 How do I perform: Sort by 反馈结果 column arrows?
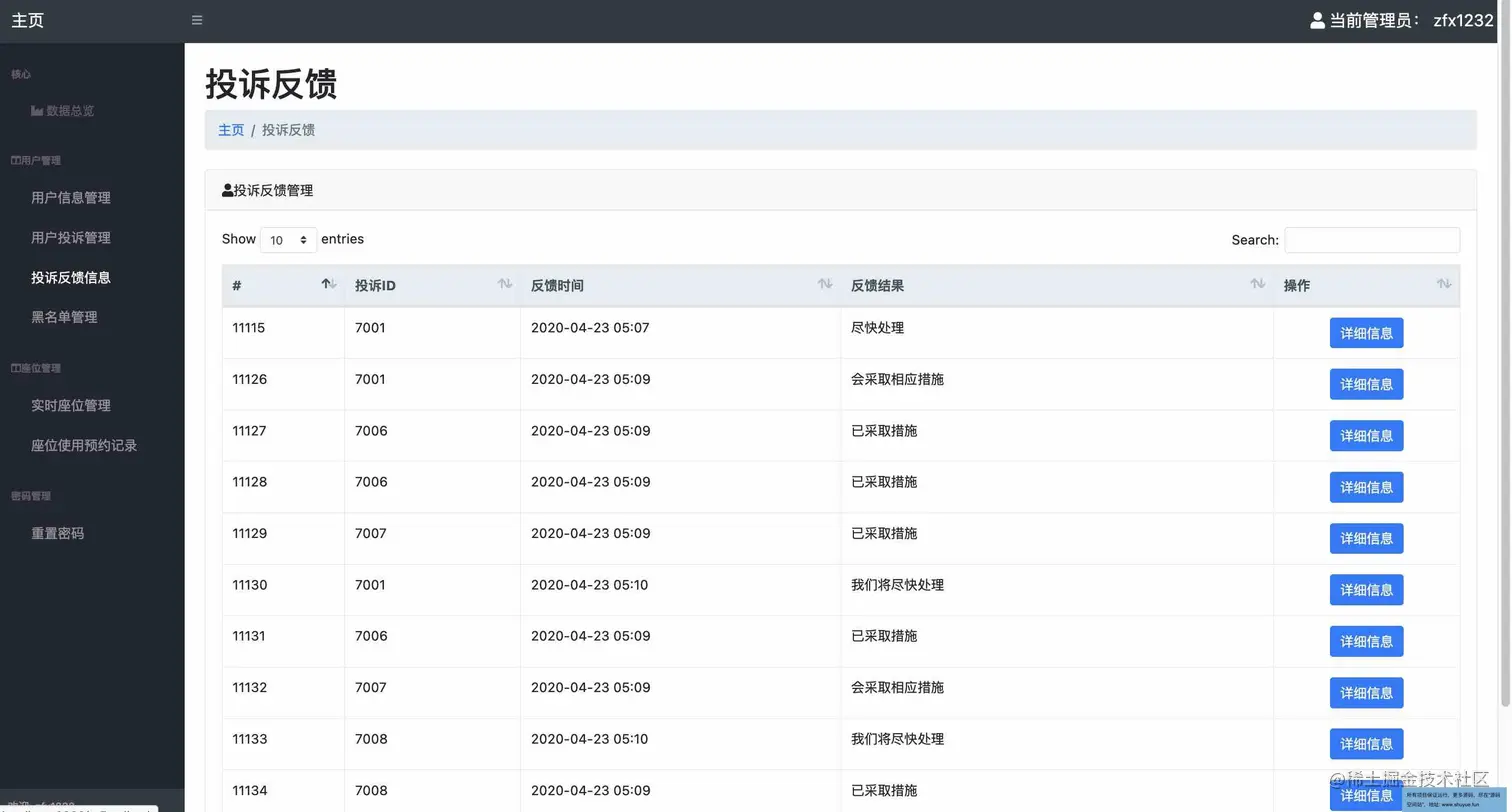tap(1258, 285)
